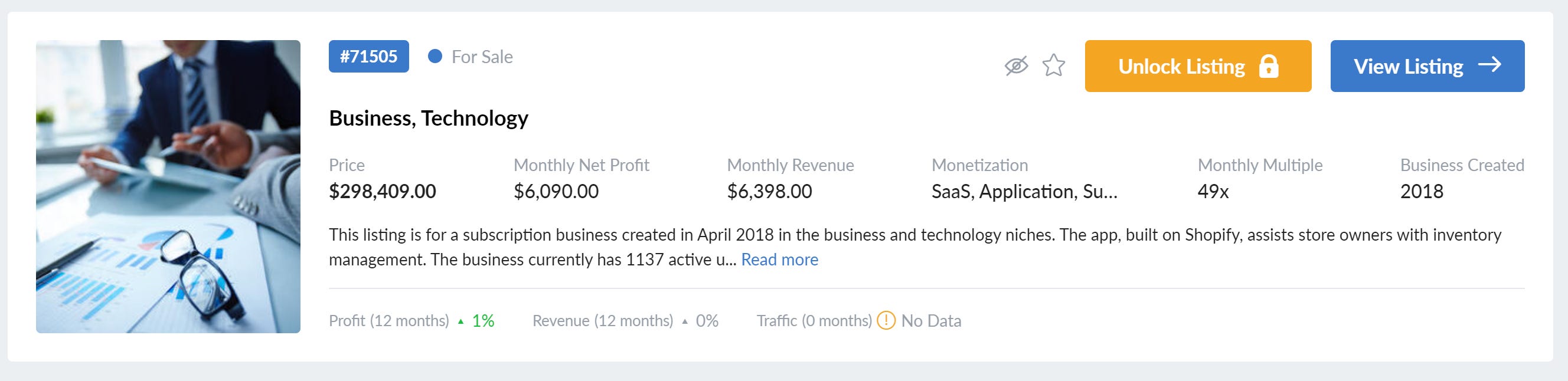This screenshot has width=1568, height=381.
Task: Click the Business, Technology listing title
Action: tap(429, 118)
